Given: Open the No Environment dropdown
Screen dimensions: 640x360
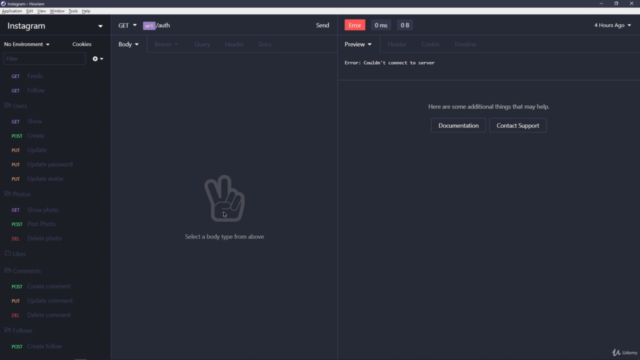Looking at the screenshot, I should pos(27,44).
